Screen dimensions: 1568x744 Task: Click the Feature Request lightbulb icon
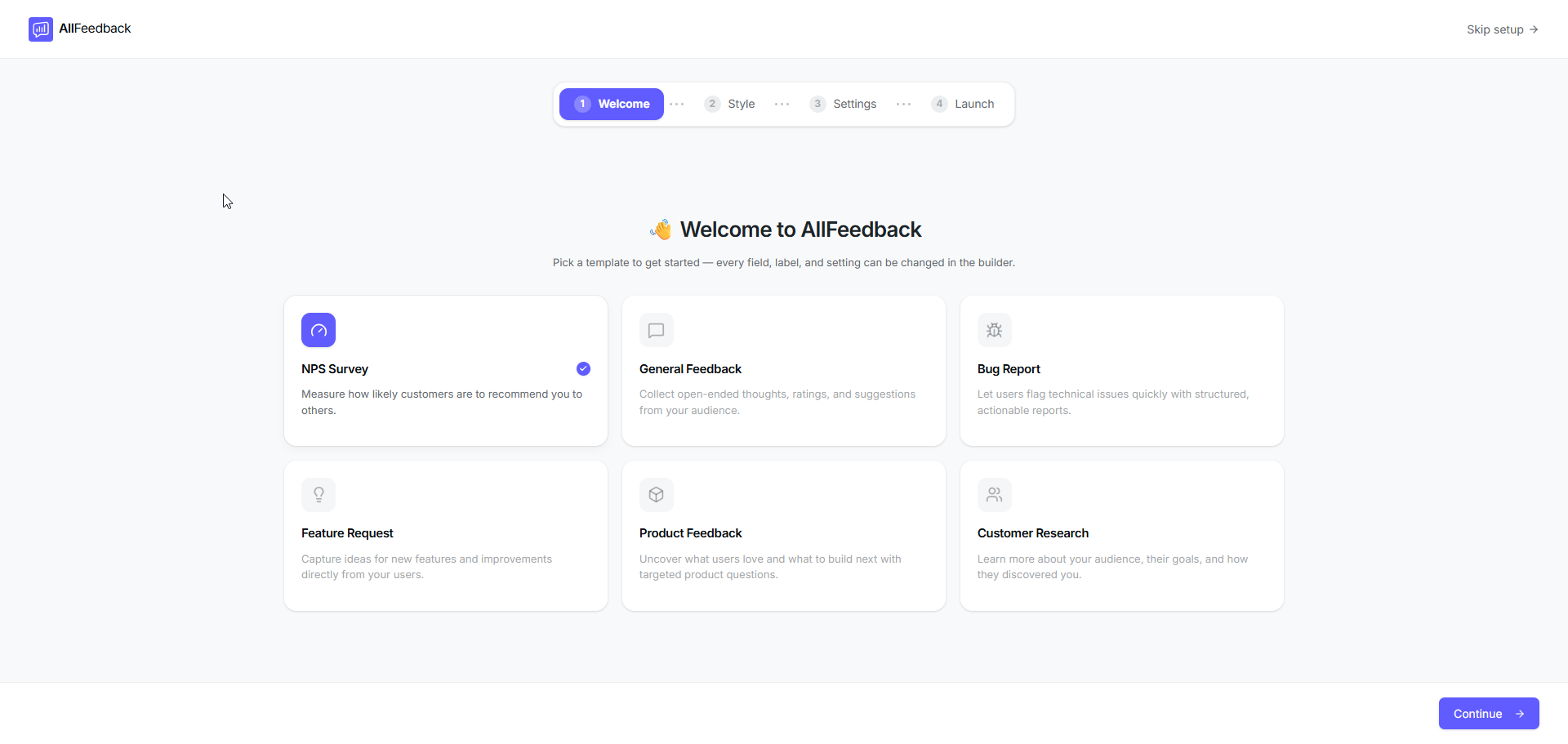click(318, 495)
